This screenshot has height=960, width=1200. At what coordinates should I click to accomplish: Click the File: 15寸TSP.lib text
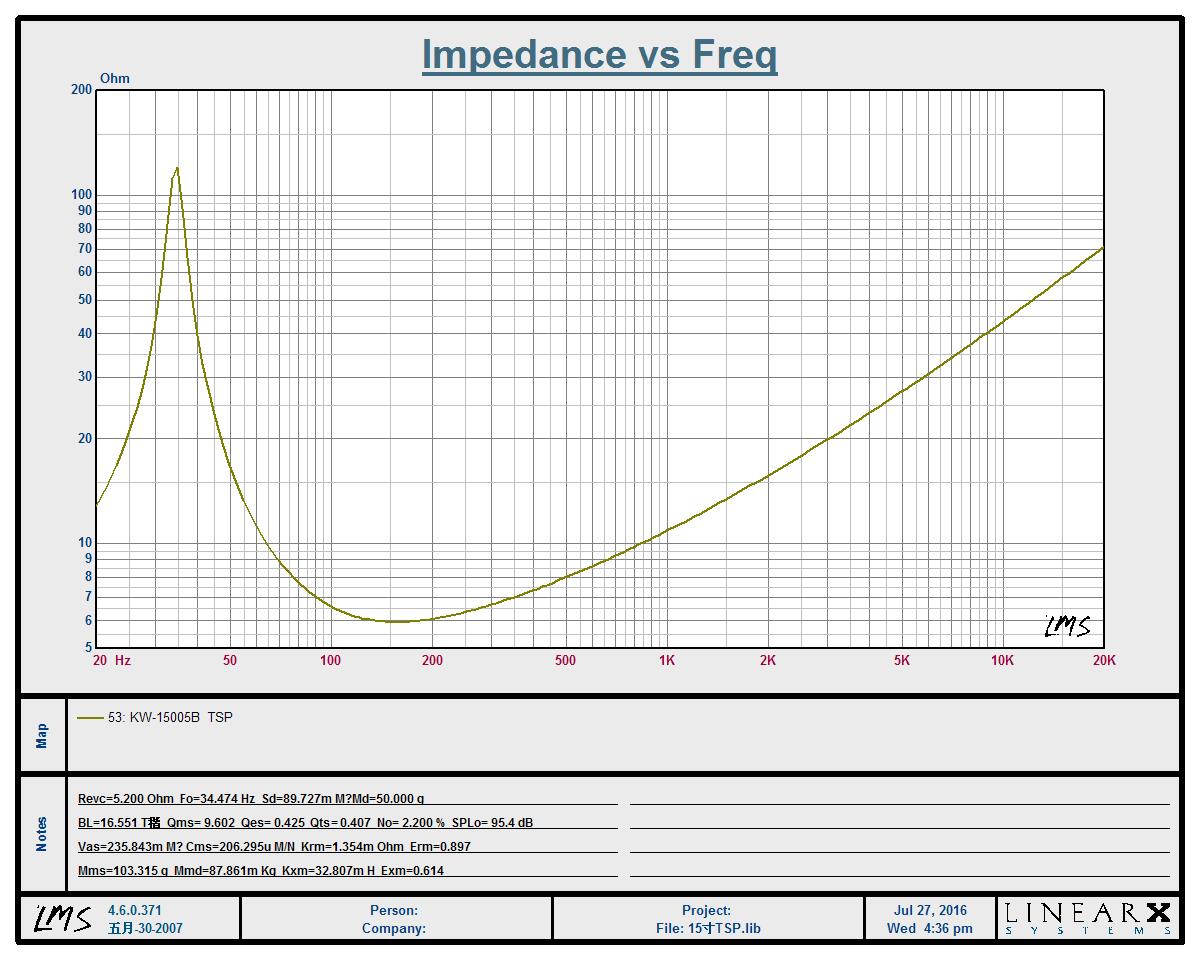pyautogui.click(x=708, y=928)
